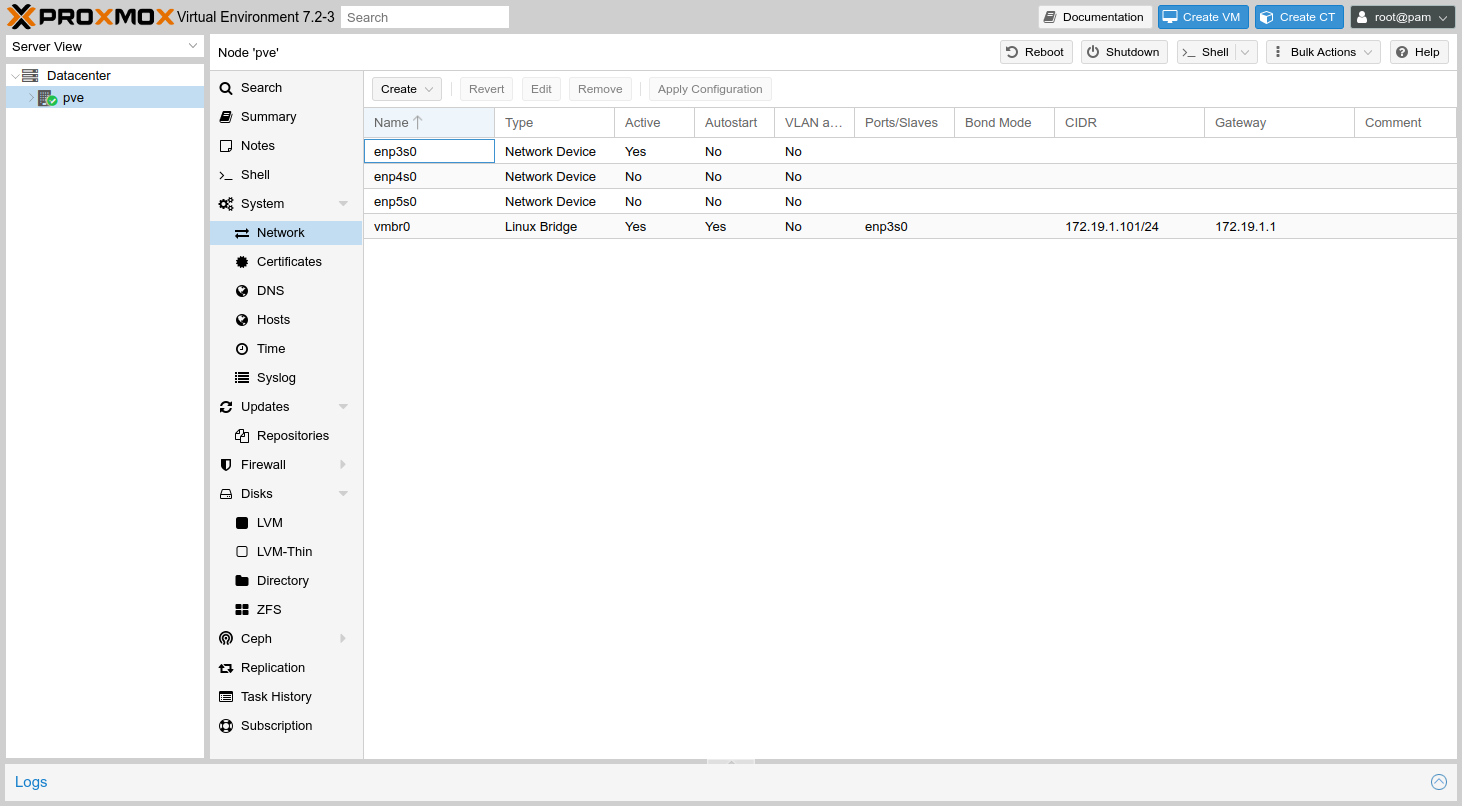Open the Ceph section in sidebar
Screen dimensions: 1462x806
click(256, 639)
